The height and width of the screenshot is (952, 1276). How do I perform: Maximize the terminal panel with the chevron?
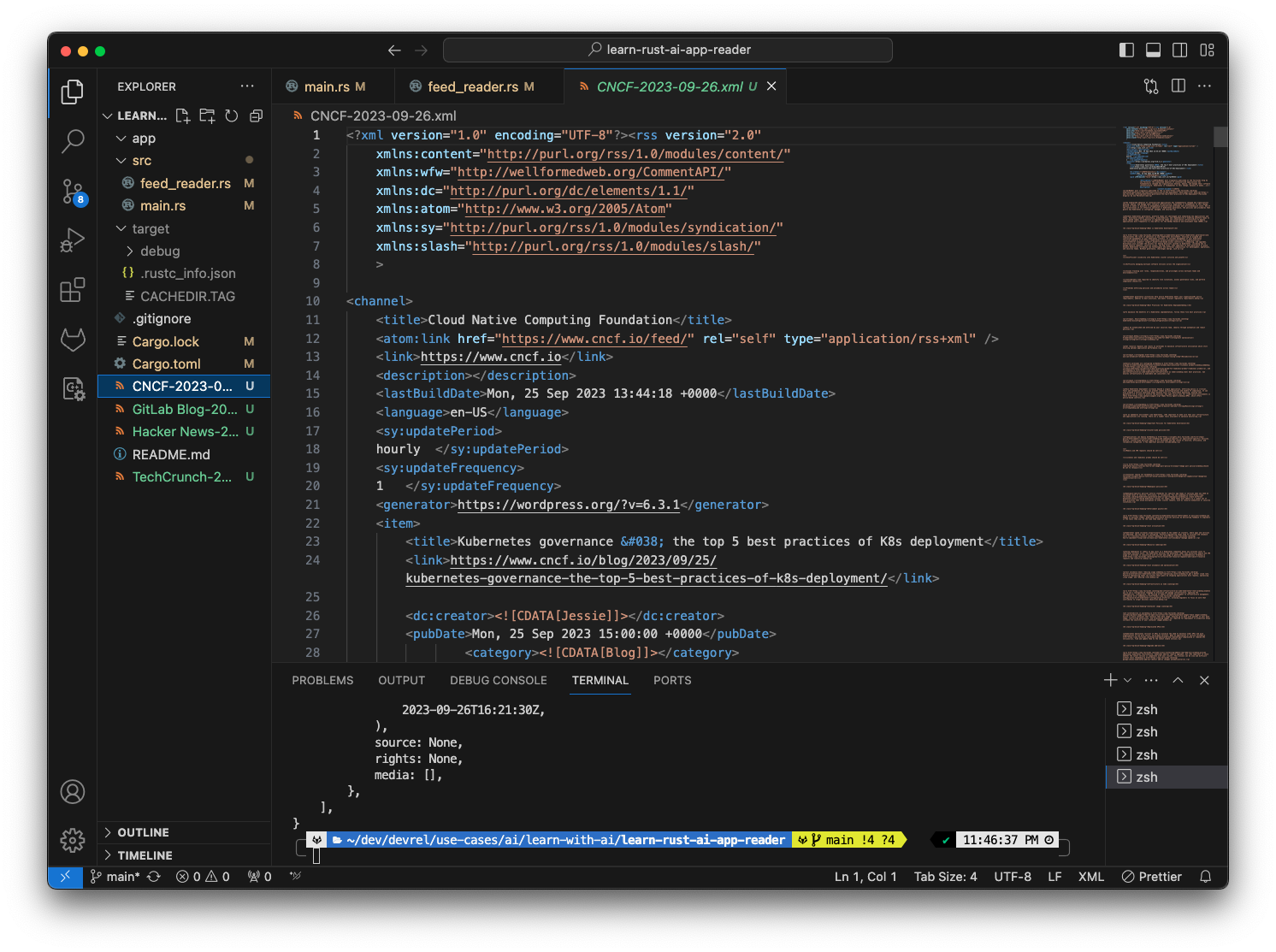[1178, 680]
